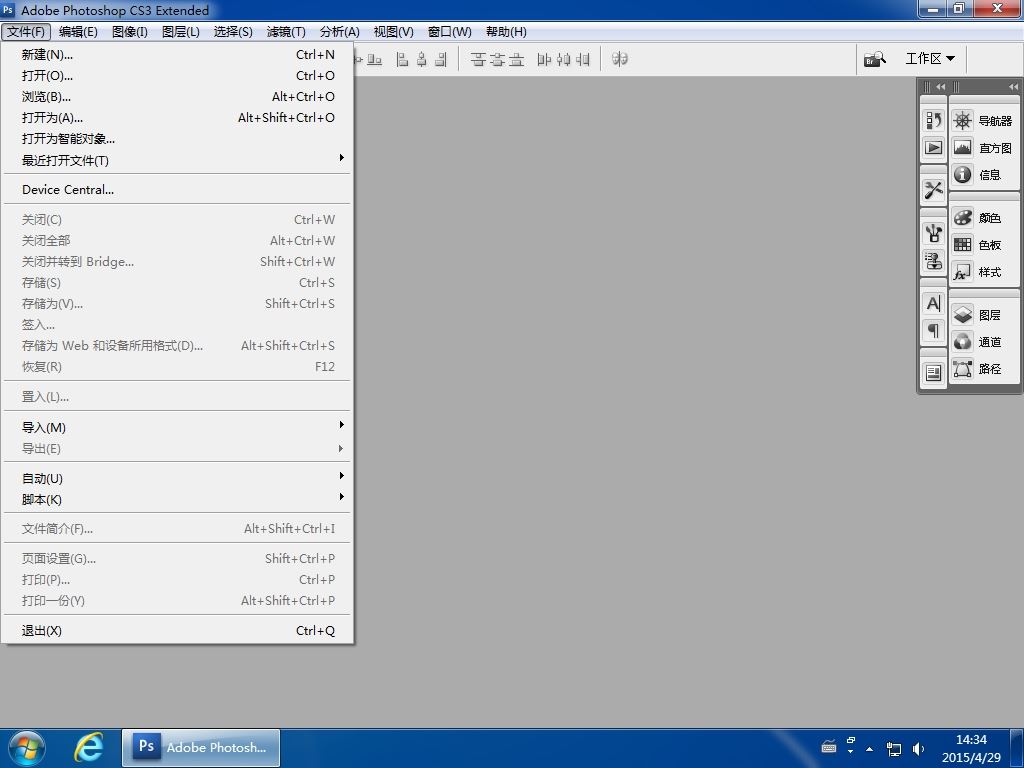Image resolution: width=1024 pixels, height=768 pixels.
Task: Collapse the narrow icon dock with double arrows
Action: 940,86
